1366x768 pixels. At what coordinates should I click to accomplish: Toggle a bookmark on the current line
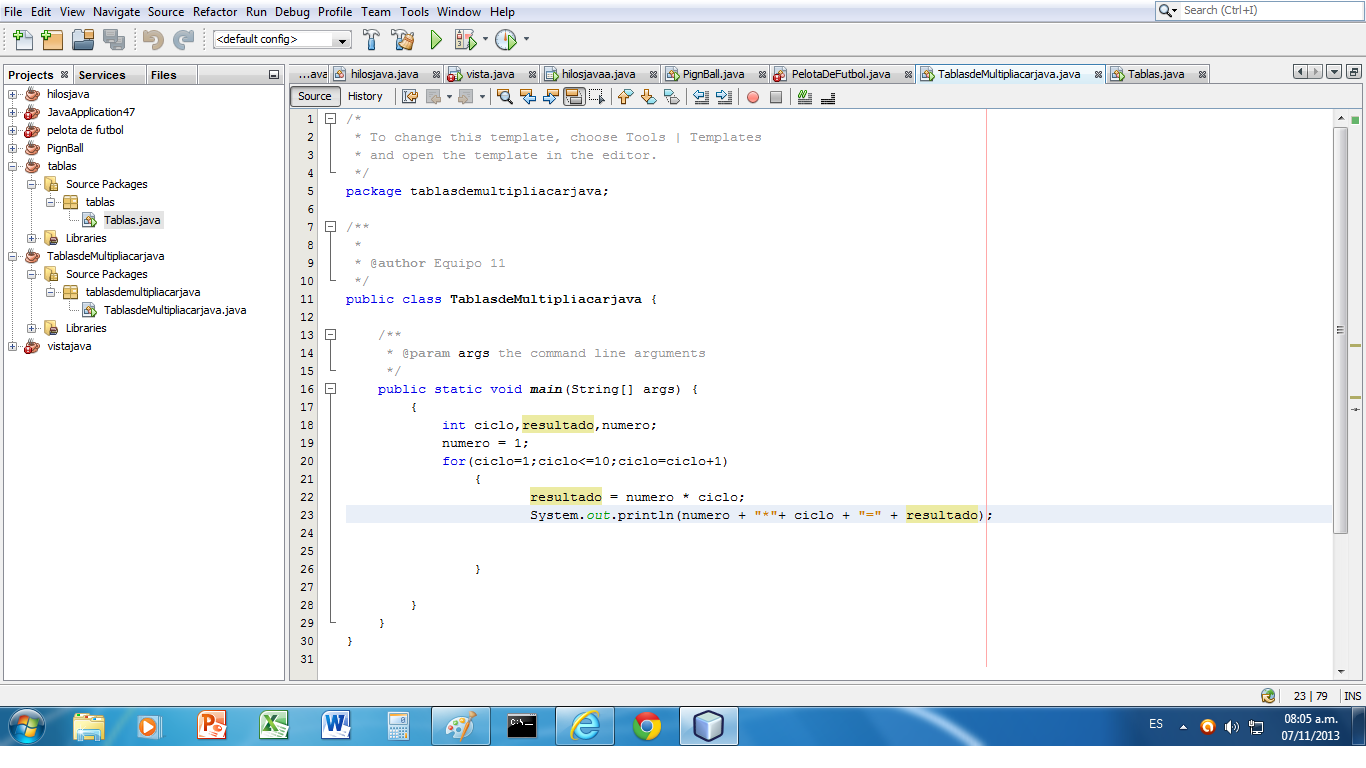pyautogui.click(x=672, y=97)
